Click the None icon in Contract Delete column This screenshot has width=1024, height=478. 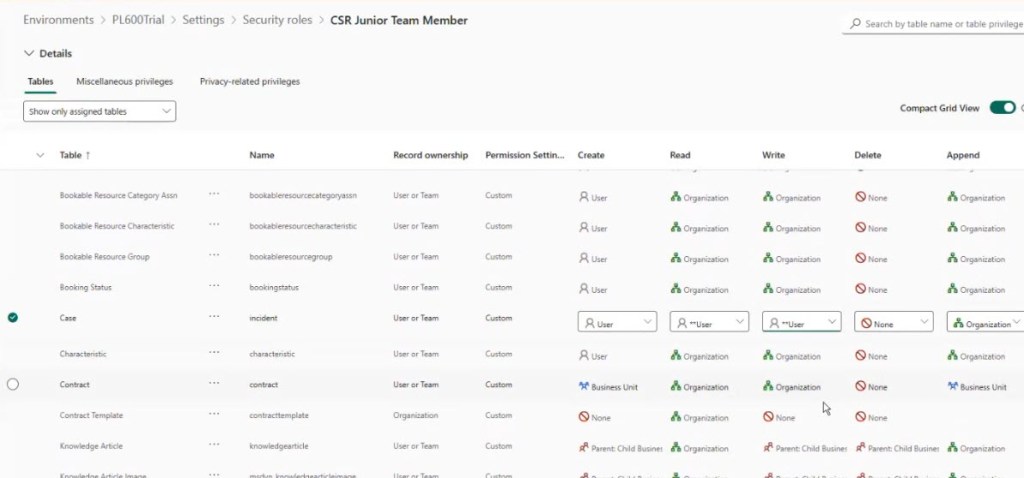(860, 386)
